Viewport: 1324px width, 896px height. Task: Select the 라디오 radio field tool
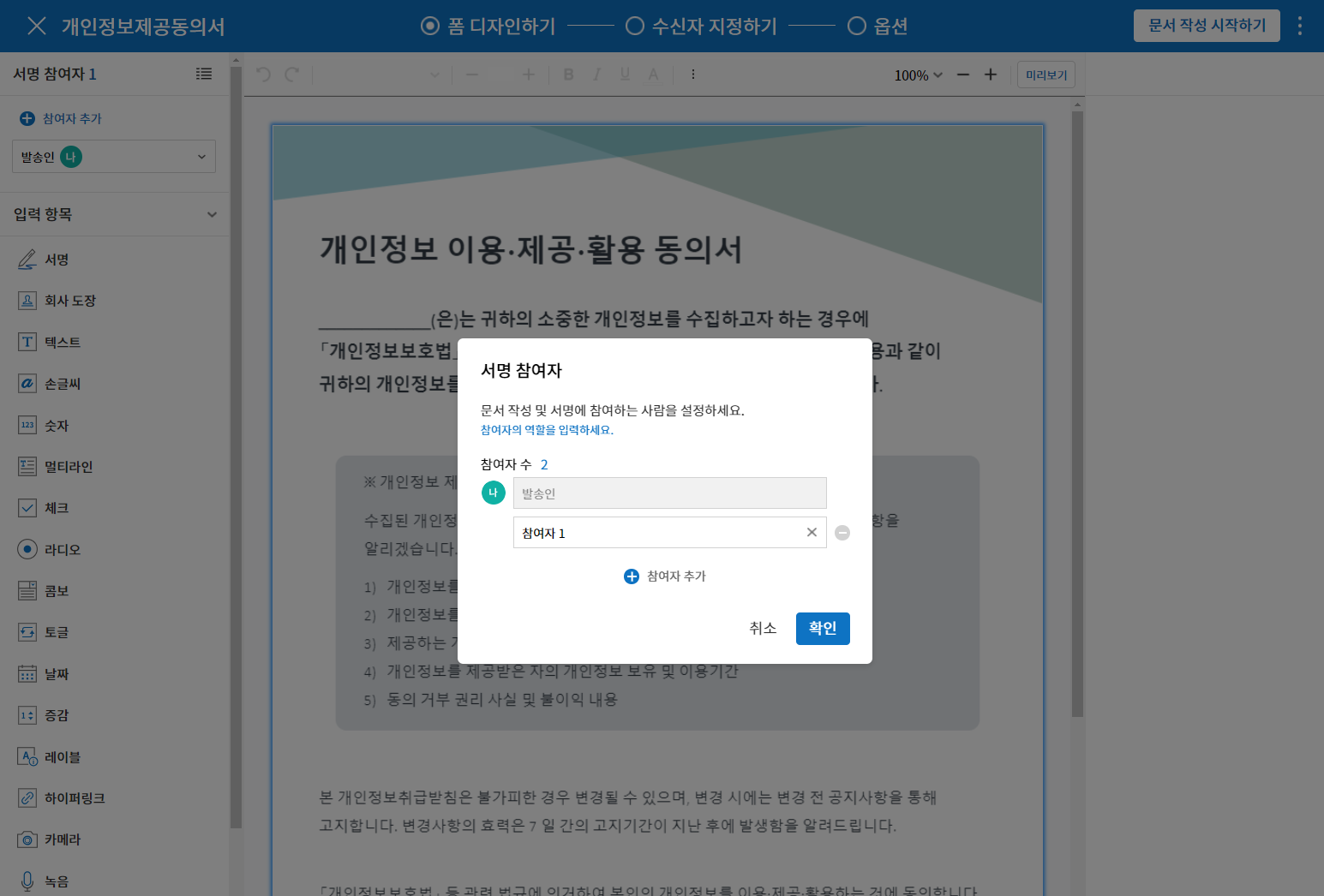[x=49, y=549]
